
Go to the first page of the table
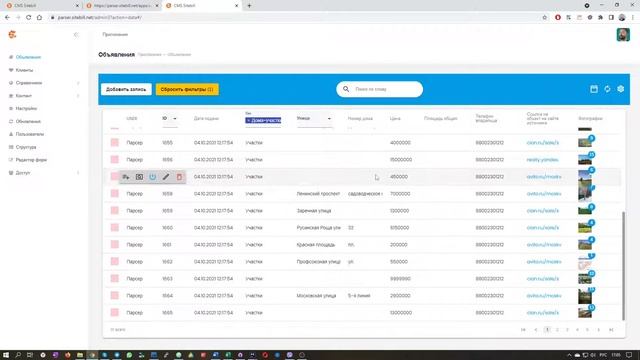523,330
